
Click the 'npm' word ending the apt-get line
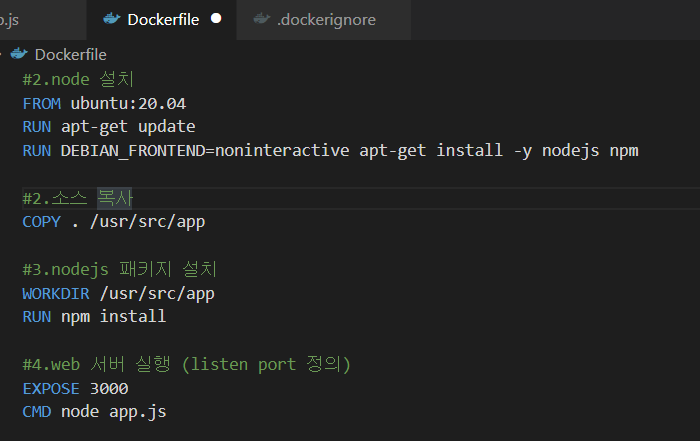[x=624, y=152]
